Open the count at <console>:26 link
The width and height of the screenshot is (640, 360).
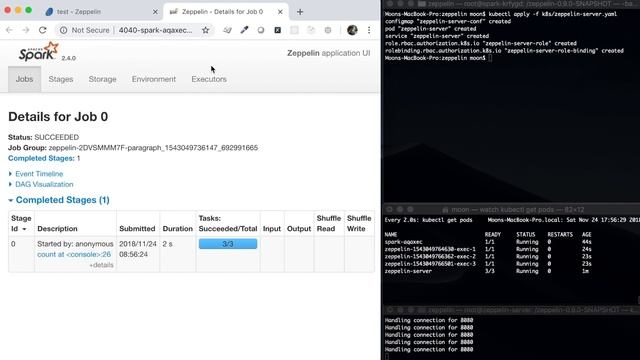tap(74, 254)
